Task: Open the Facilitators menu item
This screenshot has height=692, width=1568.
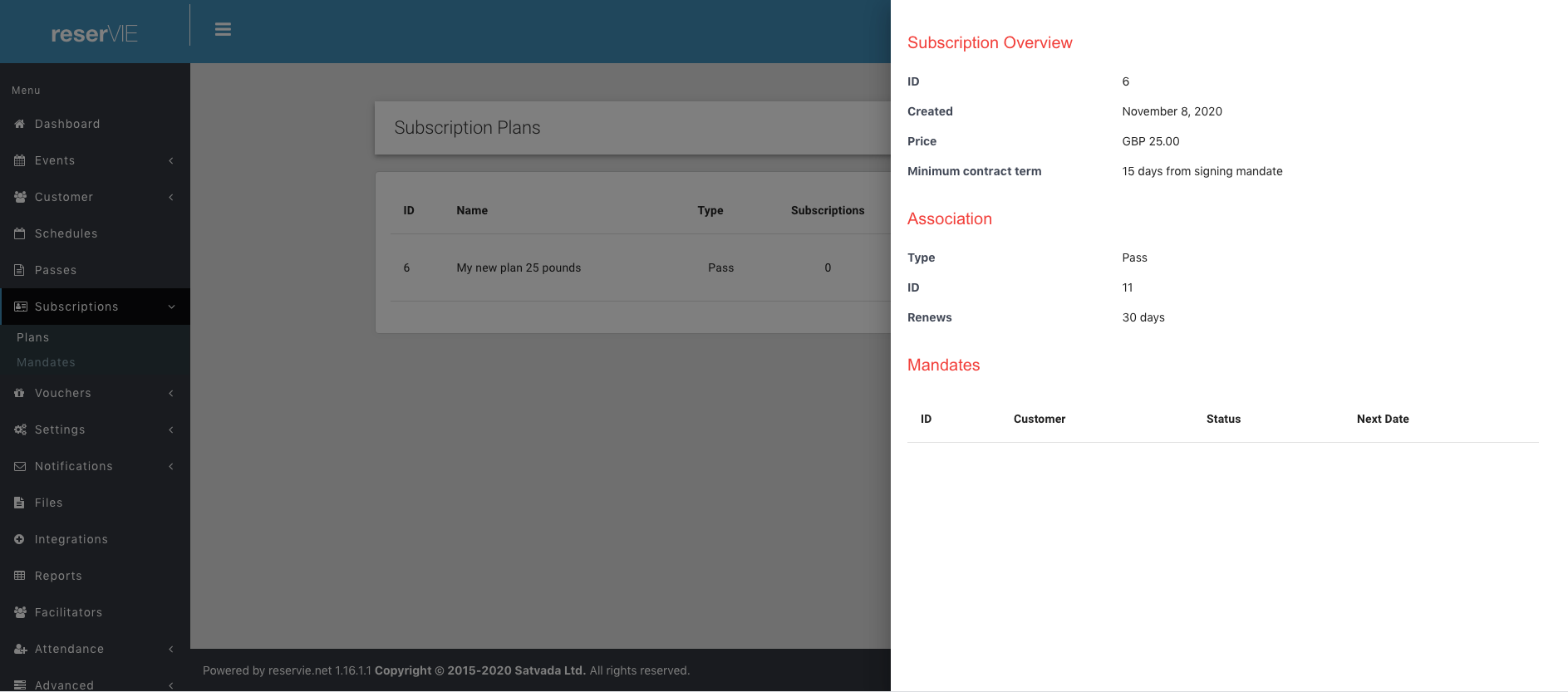Action: coord(95,612)
